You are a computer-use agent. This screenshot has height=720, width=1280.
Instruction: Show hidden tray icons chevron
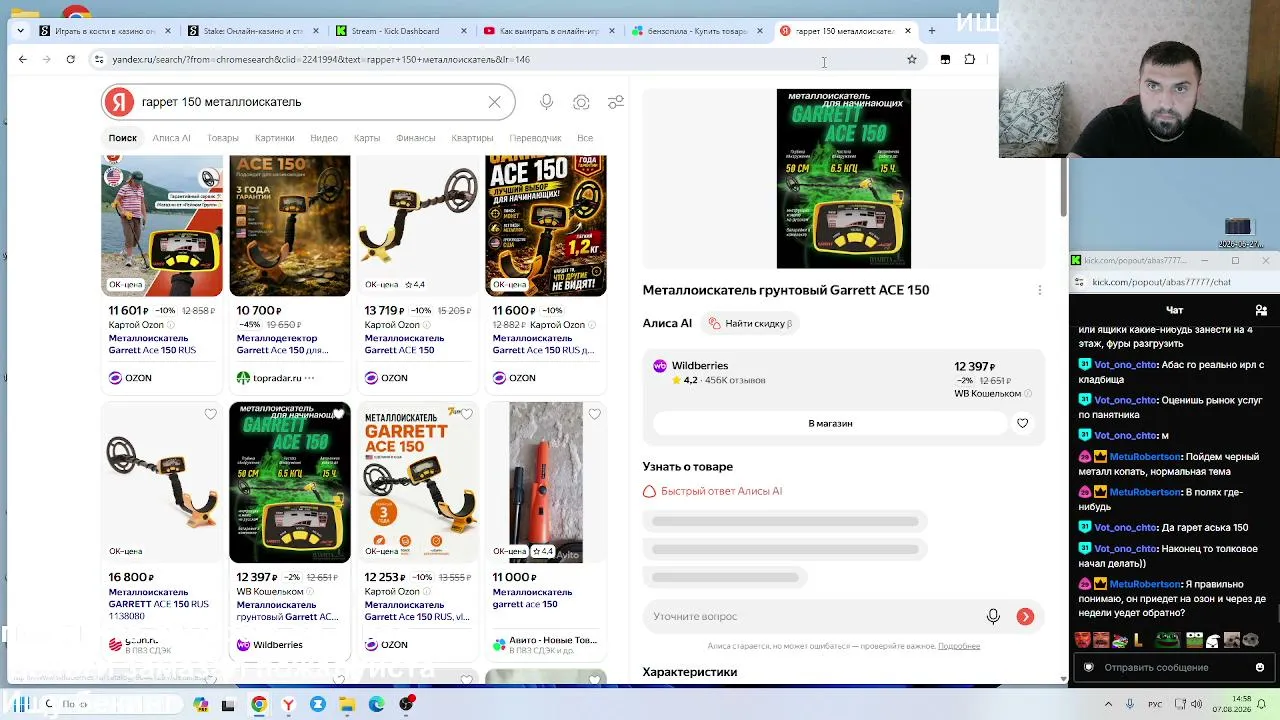click(1107, 704)
